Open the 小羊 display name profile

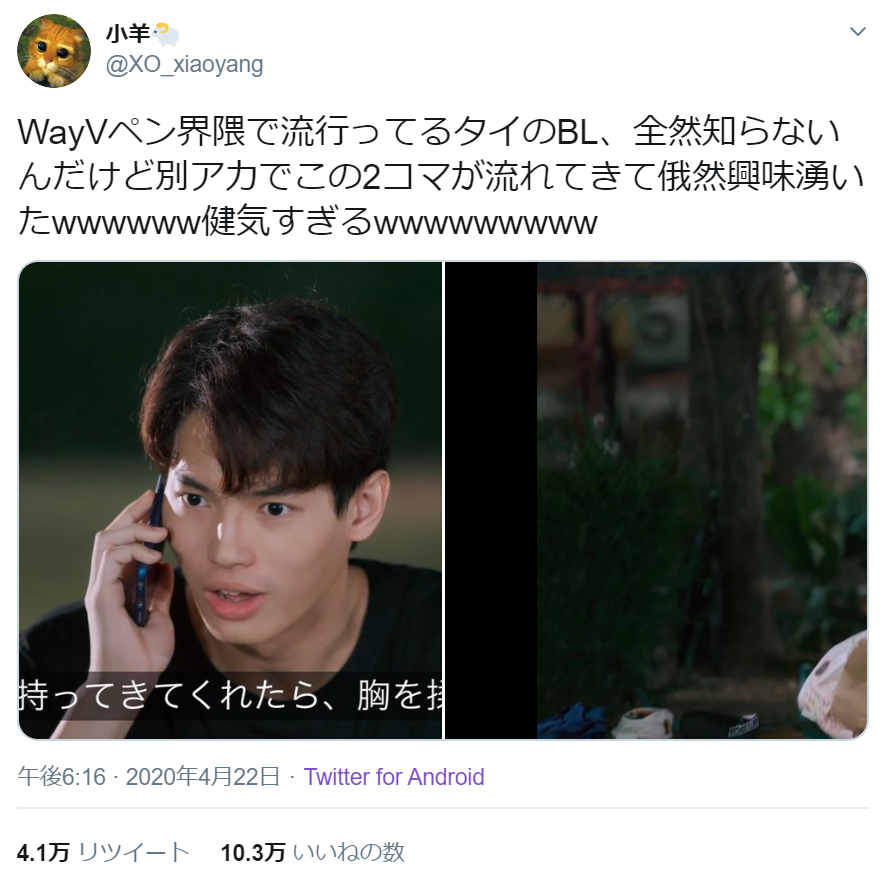tap(128, 34)
